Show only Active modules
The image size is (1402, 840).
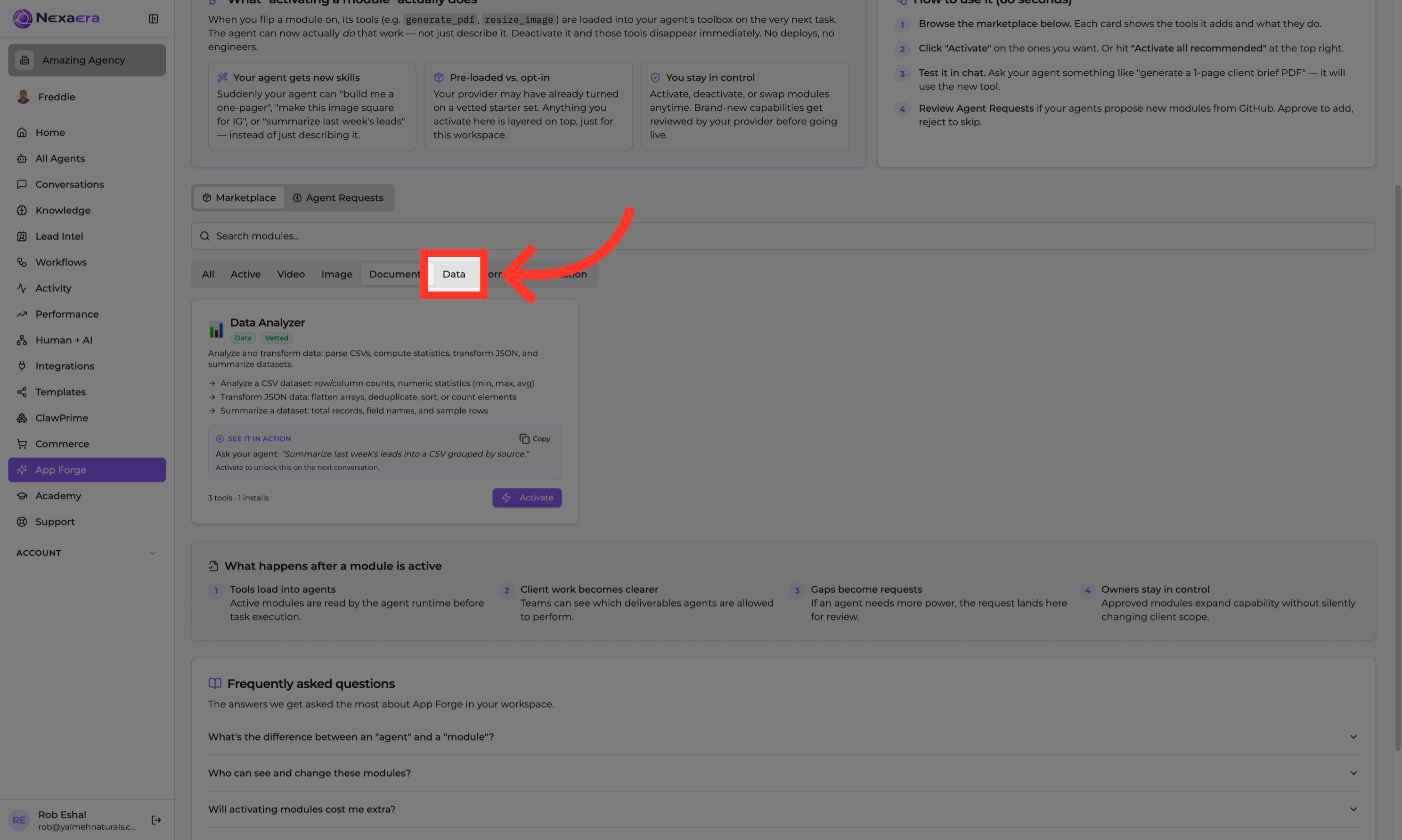[245, 275]
